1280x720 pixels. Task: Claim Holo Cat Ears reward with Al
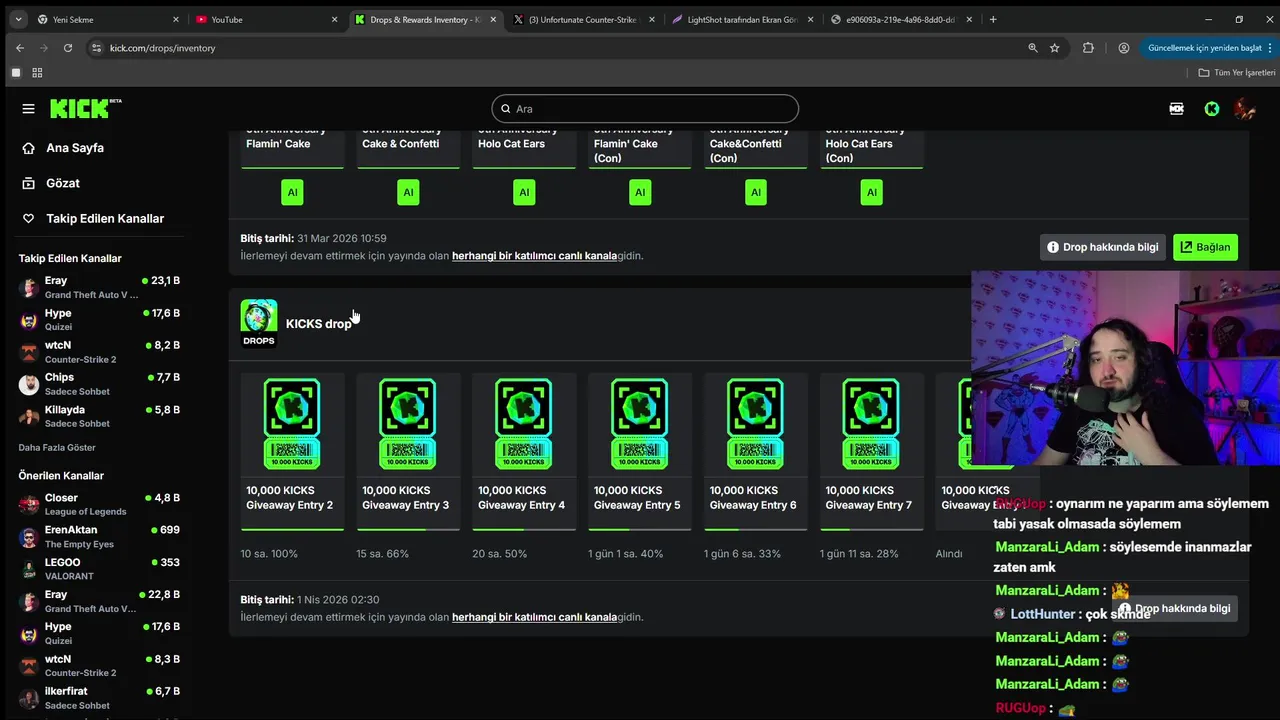[524, 192]
